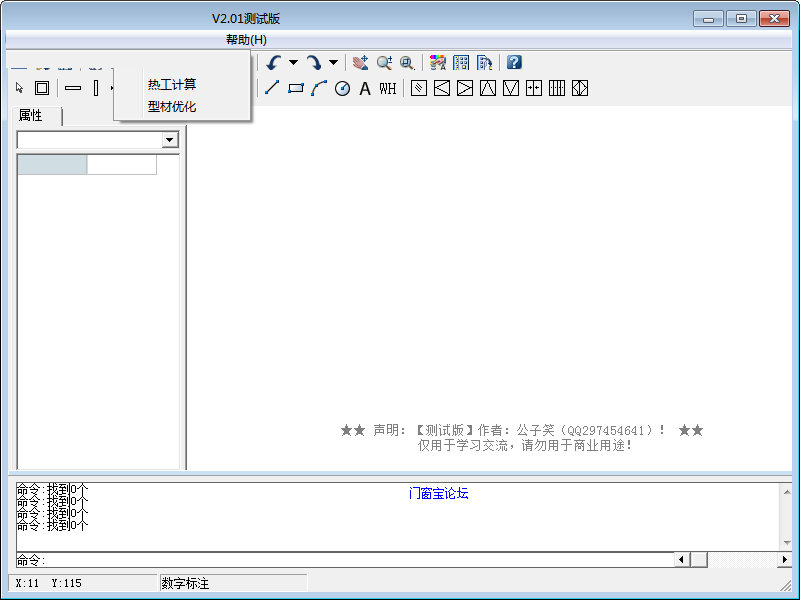Viewport: 800px width, 600px height.
Task: Select the double-triangle folding sash icon
Action: [580, 88]
